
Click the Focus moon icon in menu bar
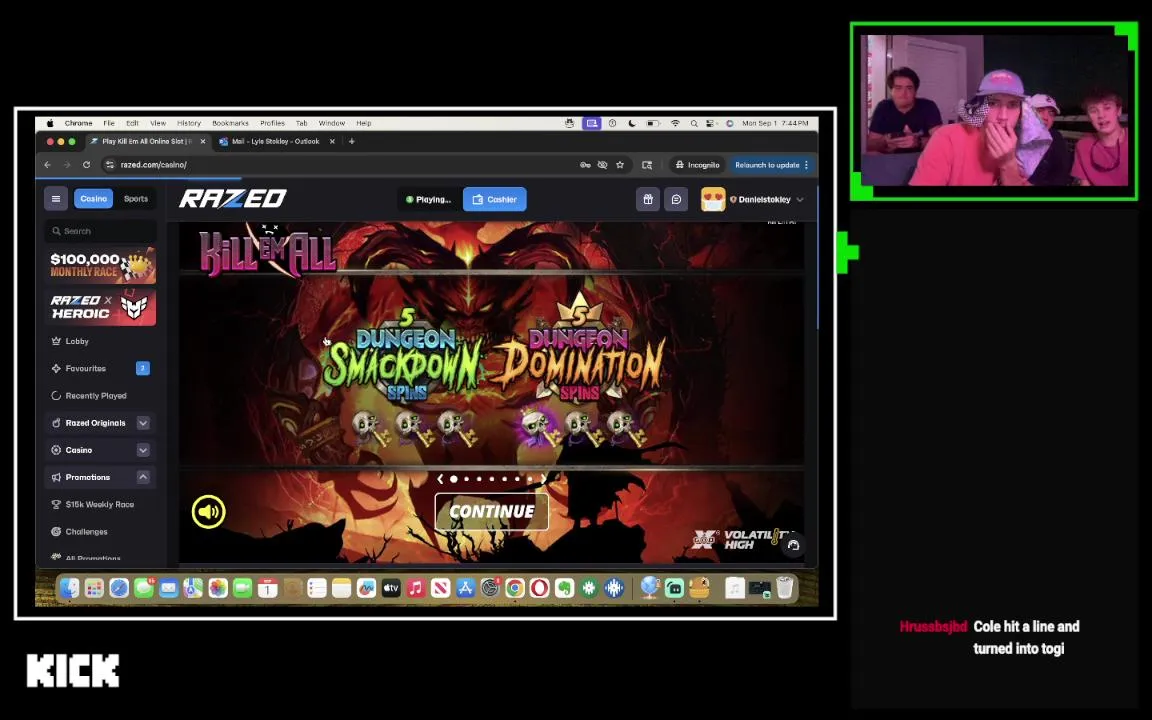coord(632,123)
